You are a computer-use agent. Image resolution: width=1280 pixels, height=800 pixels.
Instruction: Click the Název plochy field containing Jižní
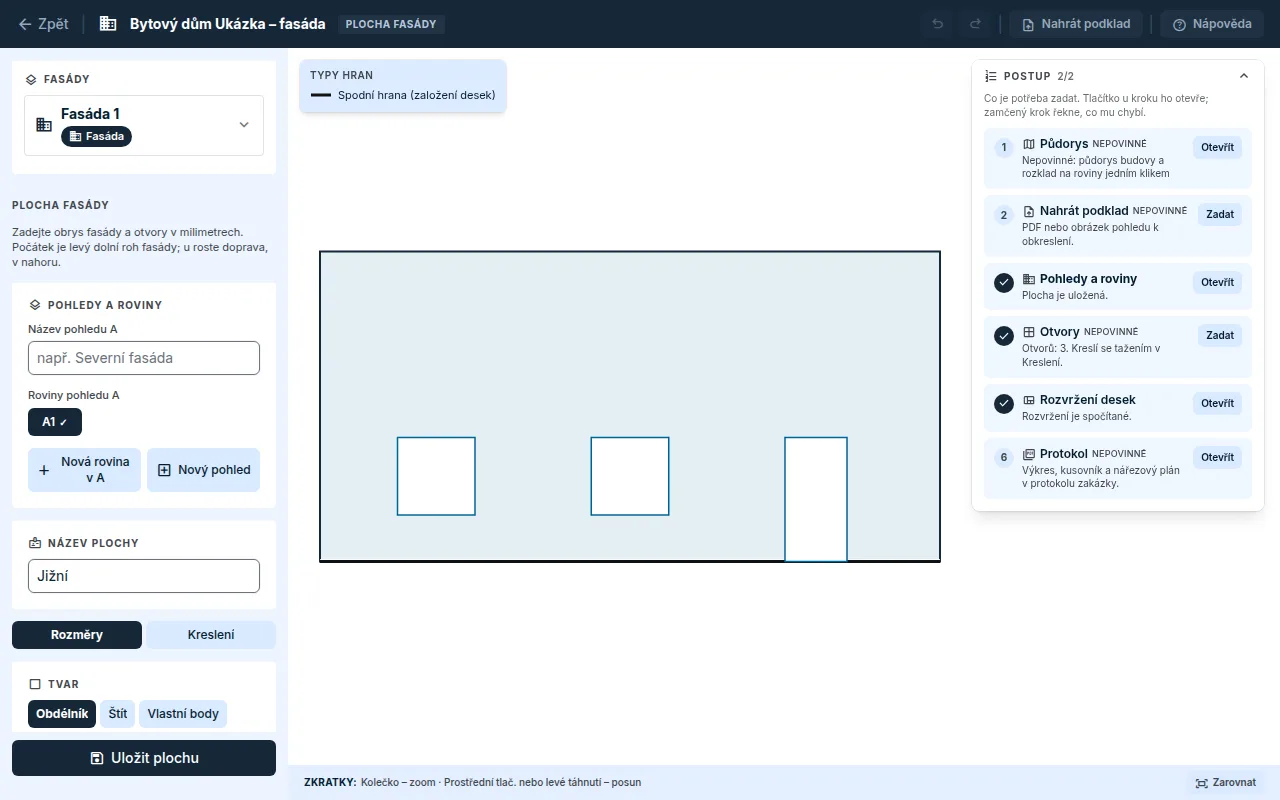click(144, 576)
